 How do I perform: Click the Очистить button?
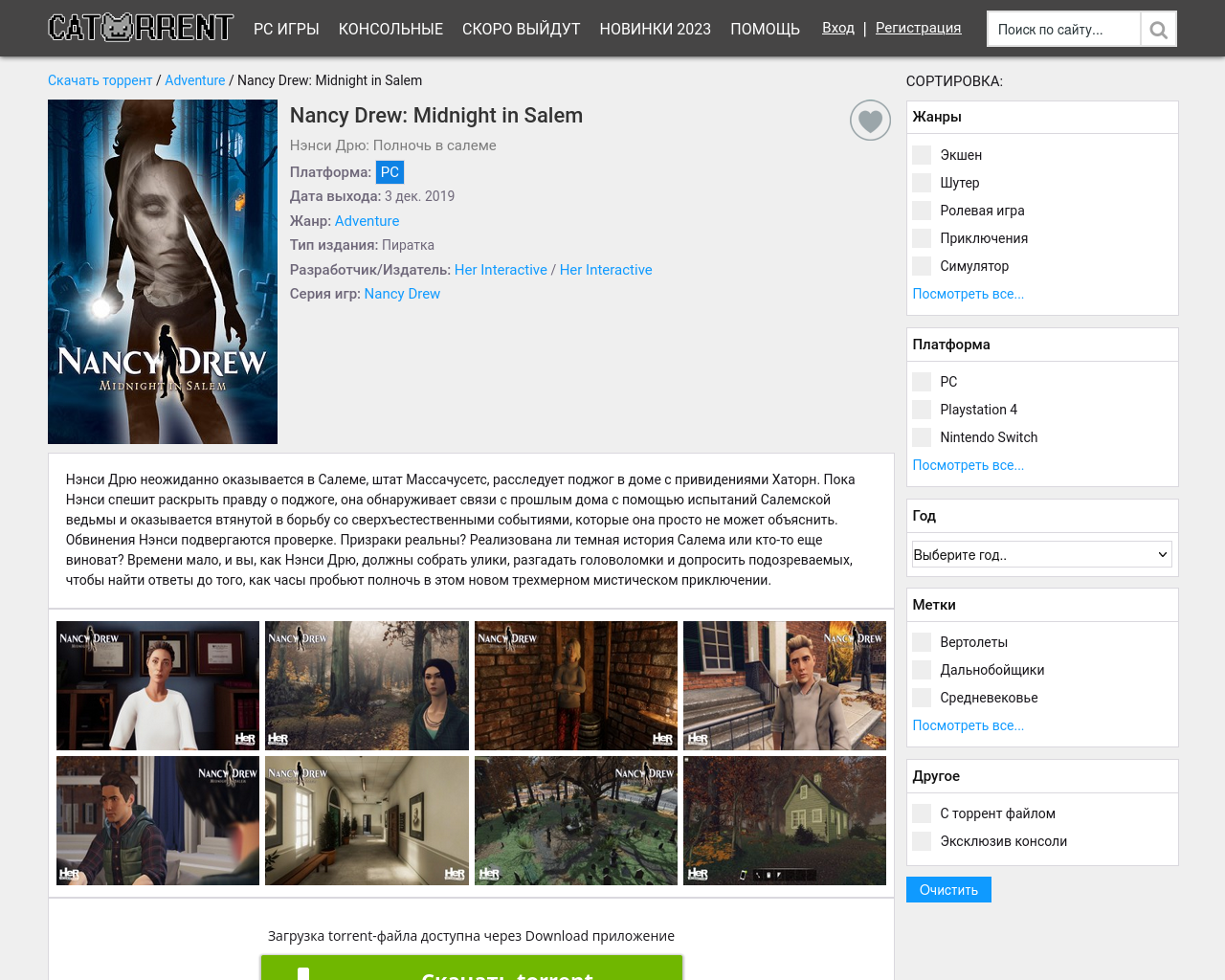(x=948, y=890)
